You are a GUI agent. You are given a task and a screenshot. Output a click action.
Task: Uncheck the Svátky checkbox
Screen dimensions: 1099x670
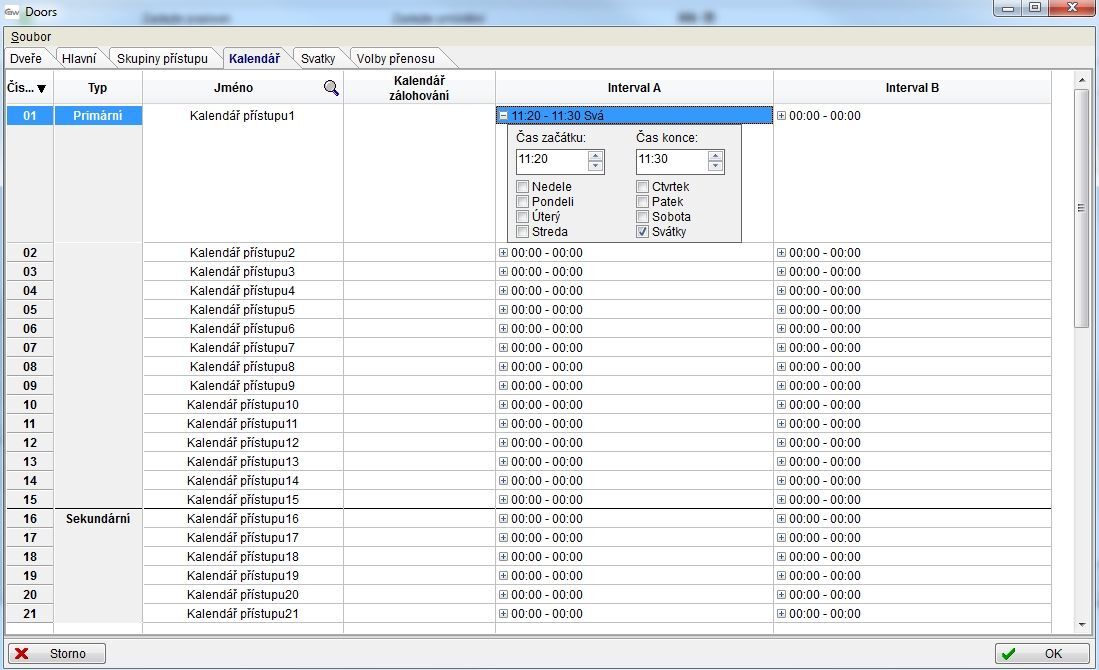(643, 232)
